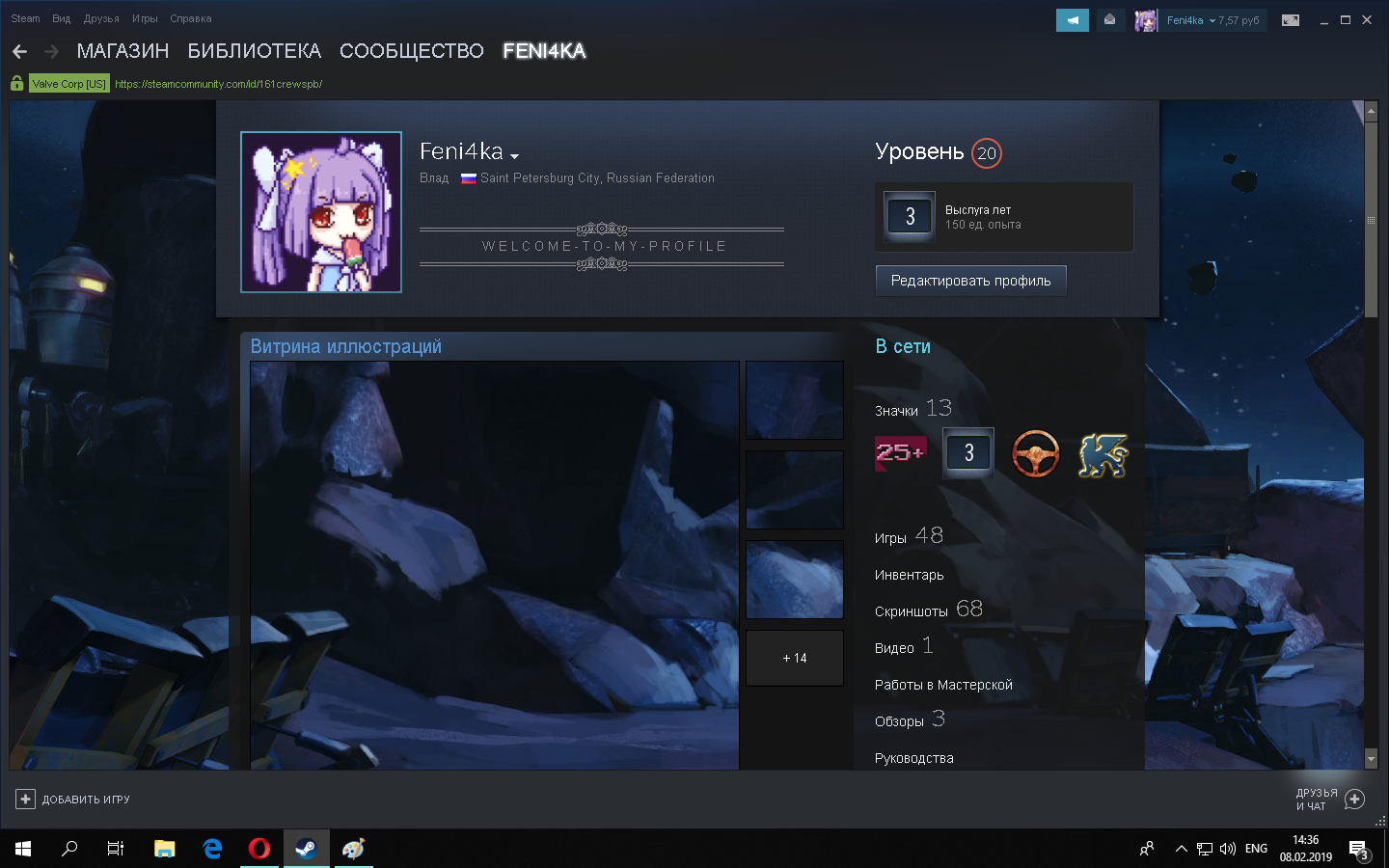Click the Steam taskbar icon

tap(306, 849)
